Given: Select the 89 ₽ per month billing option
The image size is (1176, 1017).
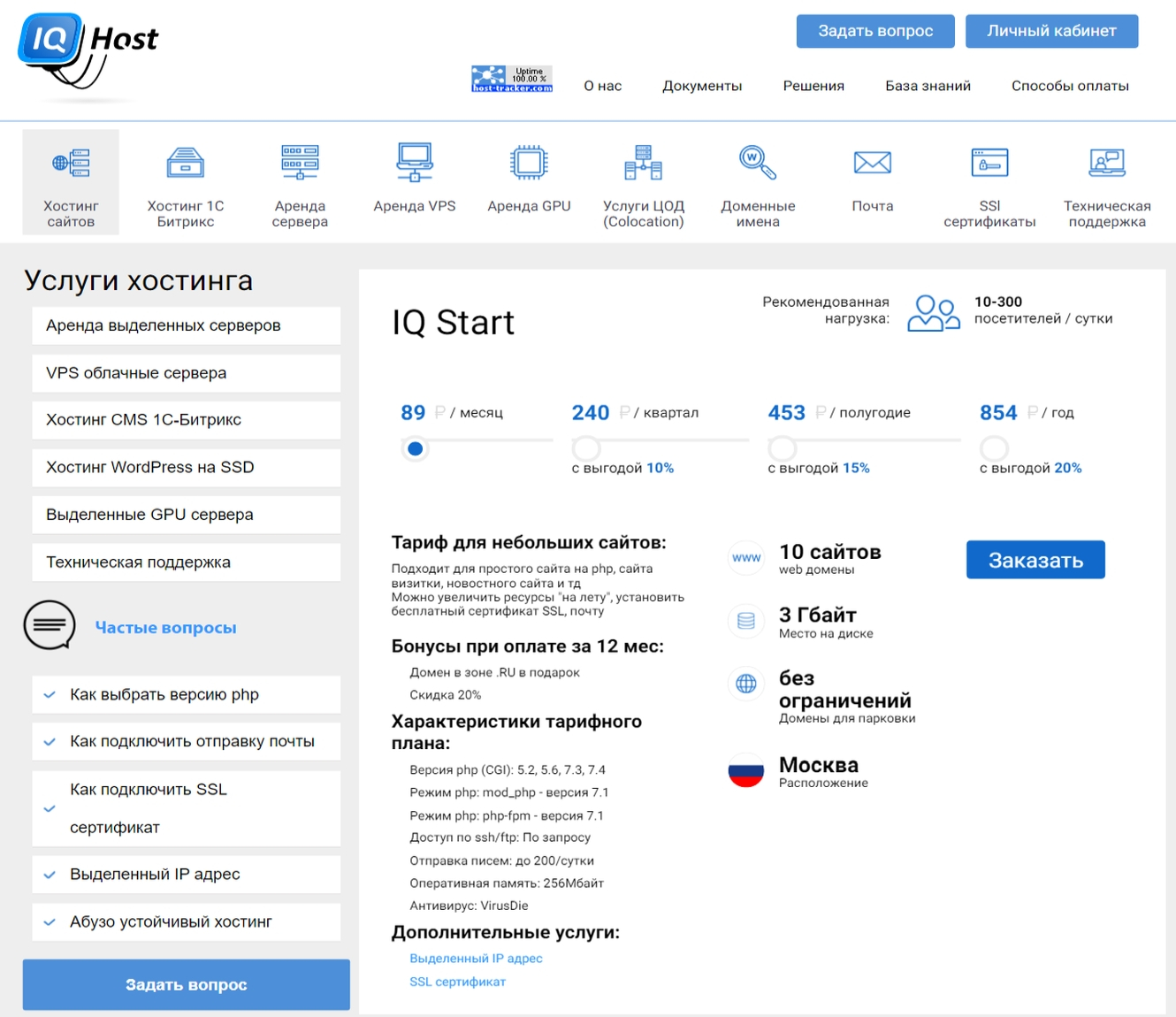Looking at the screenshot, I should click(x=415, y=449).
